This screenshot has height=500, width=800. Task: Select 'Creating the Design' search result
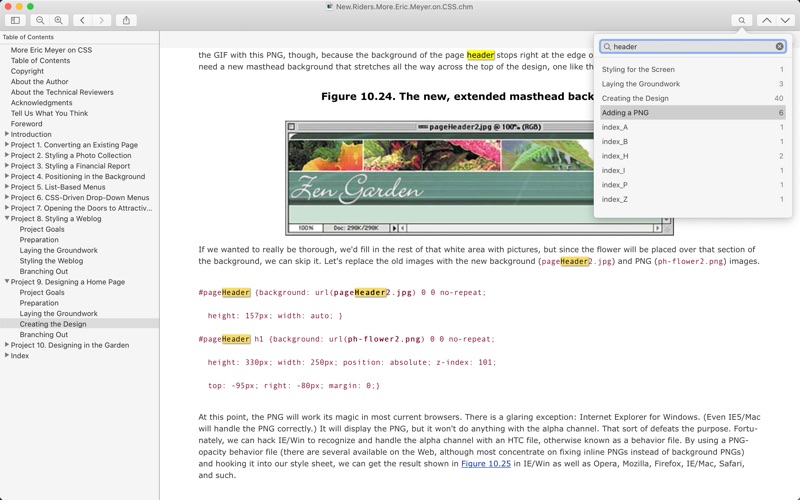click(635, 99)
